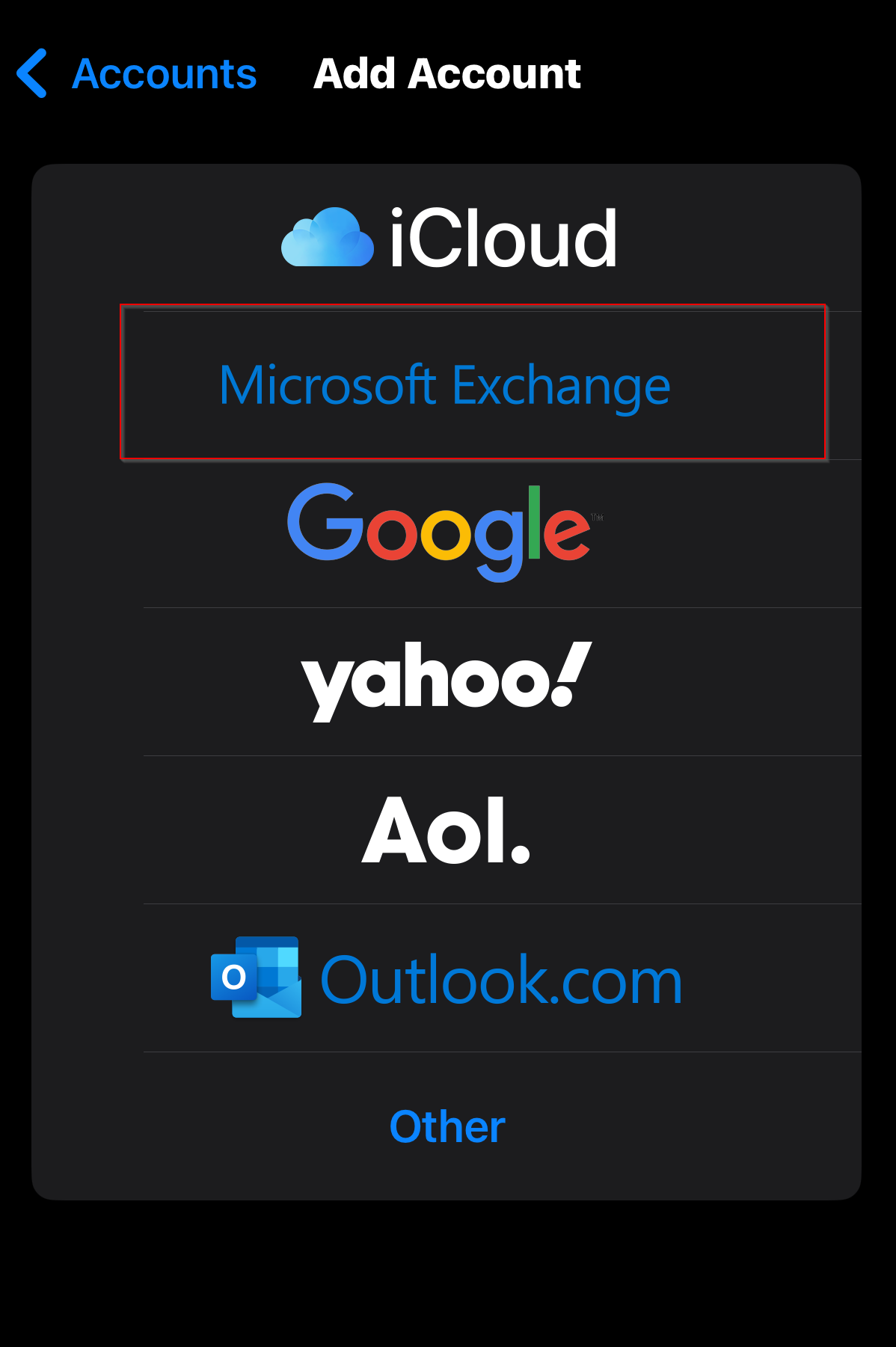Click the period after Aol
This screenshot has height=1347, width=896.
pos(521,853)
